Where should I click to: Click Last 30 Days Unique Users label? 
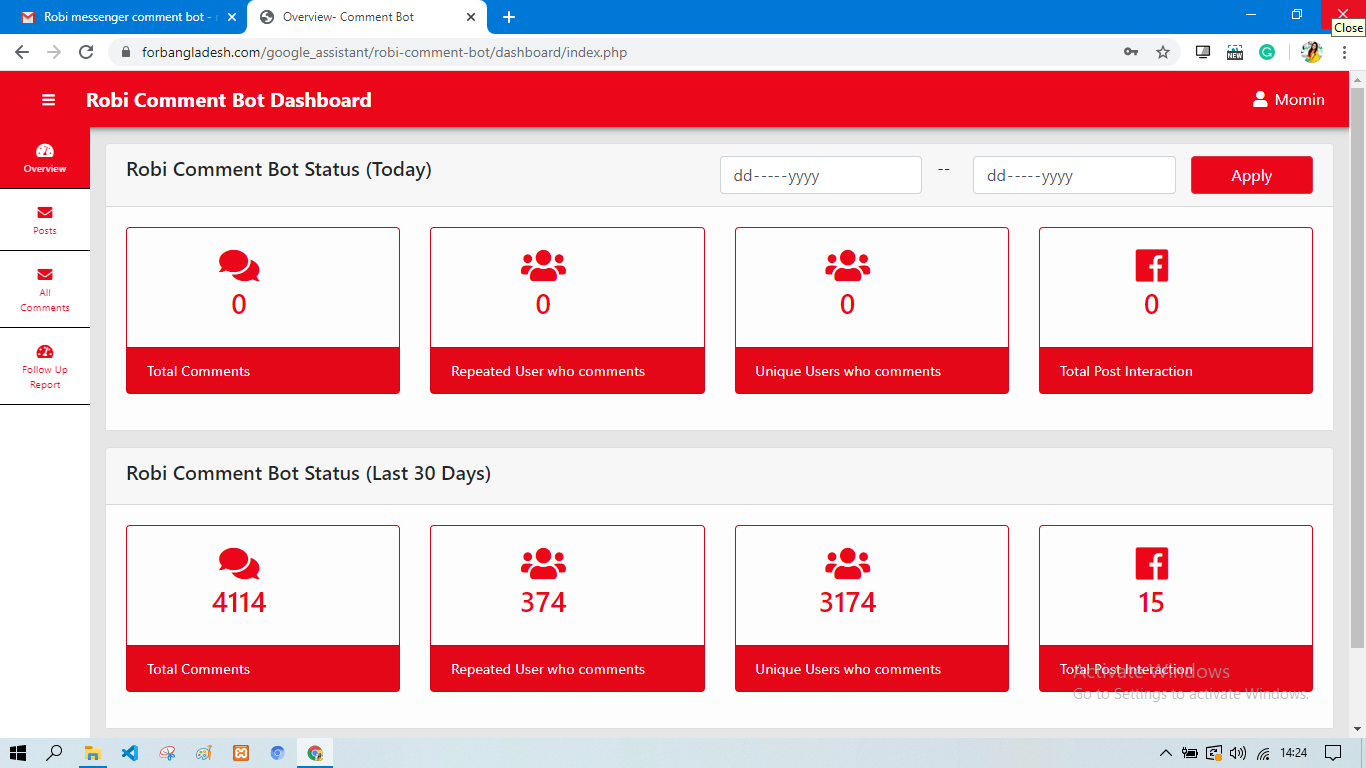[x=848, y=669]
